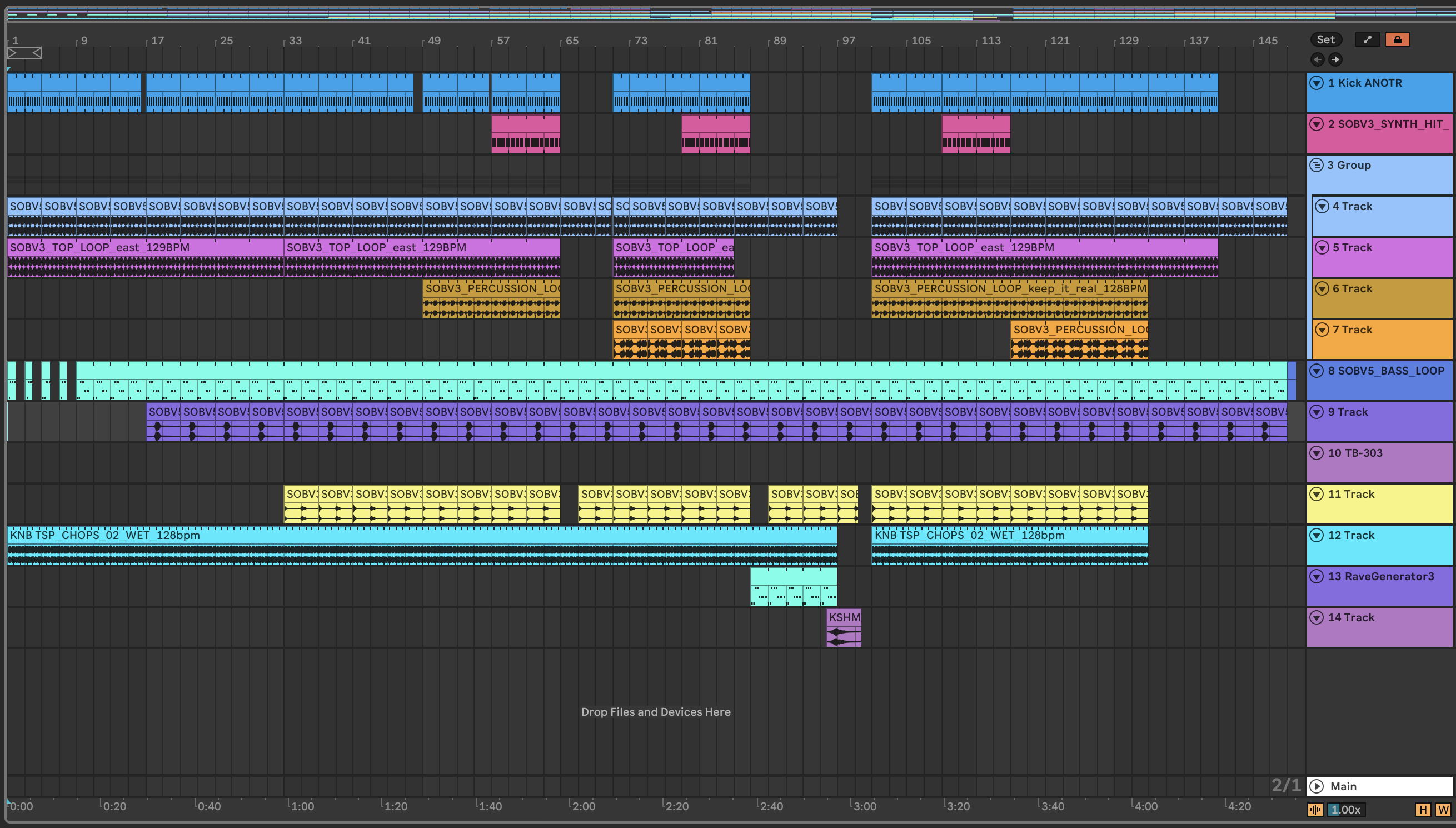Unfold the 1 Kick ANOTR track
This screenshot has height=828, width=1456.
coord(1316,83)
